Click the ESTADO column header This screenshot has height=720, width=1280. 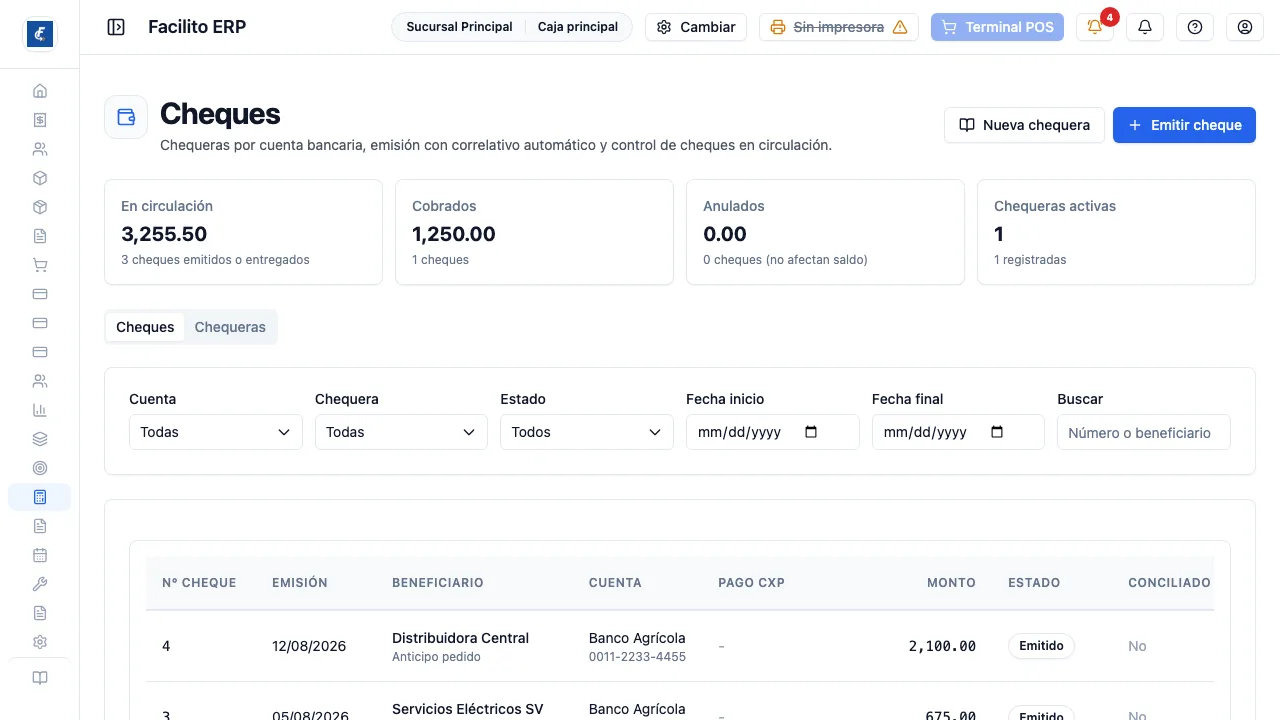pyautogui.click(x=1034, y=582)
